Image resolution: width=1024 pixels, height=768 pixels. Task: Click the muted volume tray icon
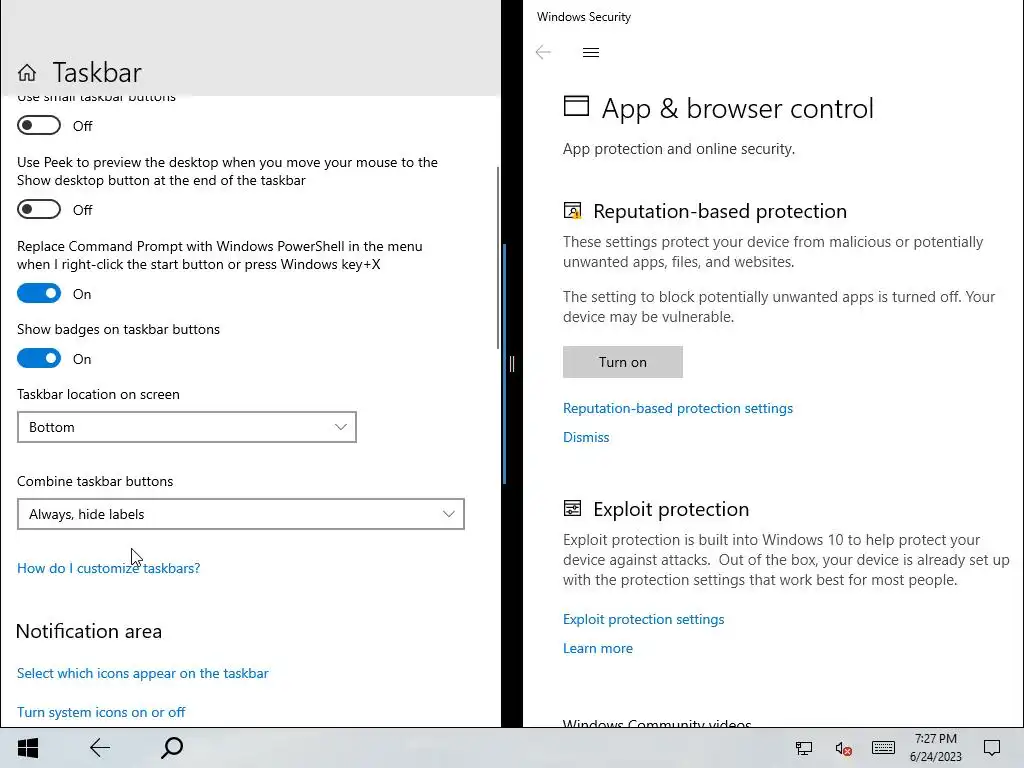(x=843, y=748)
